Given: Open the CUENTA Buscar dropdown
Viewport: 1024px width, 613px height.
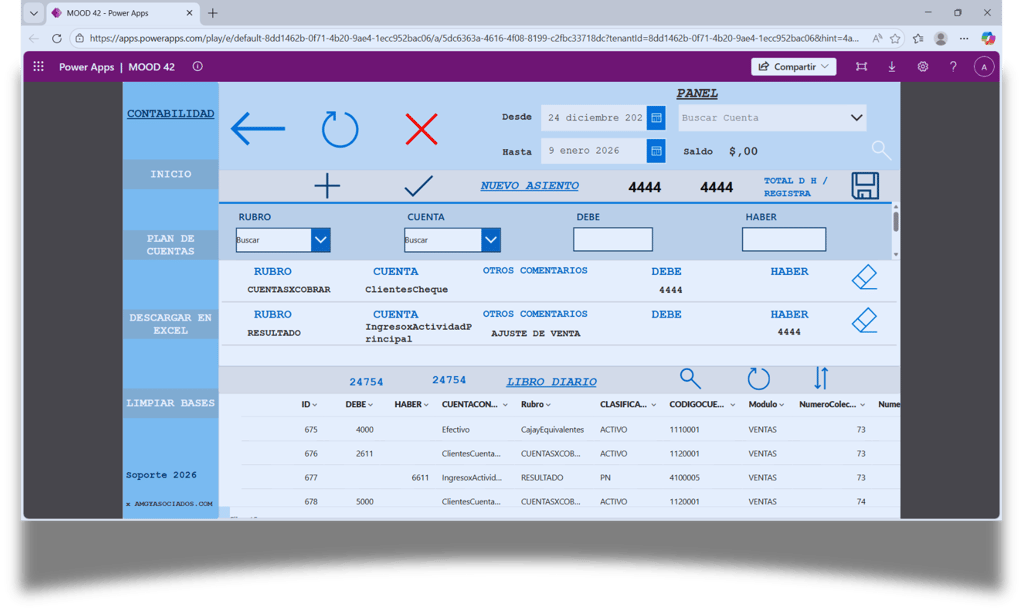Looking at the screenshot, I should [491, 240].
